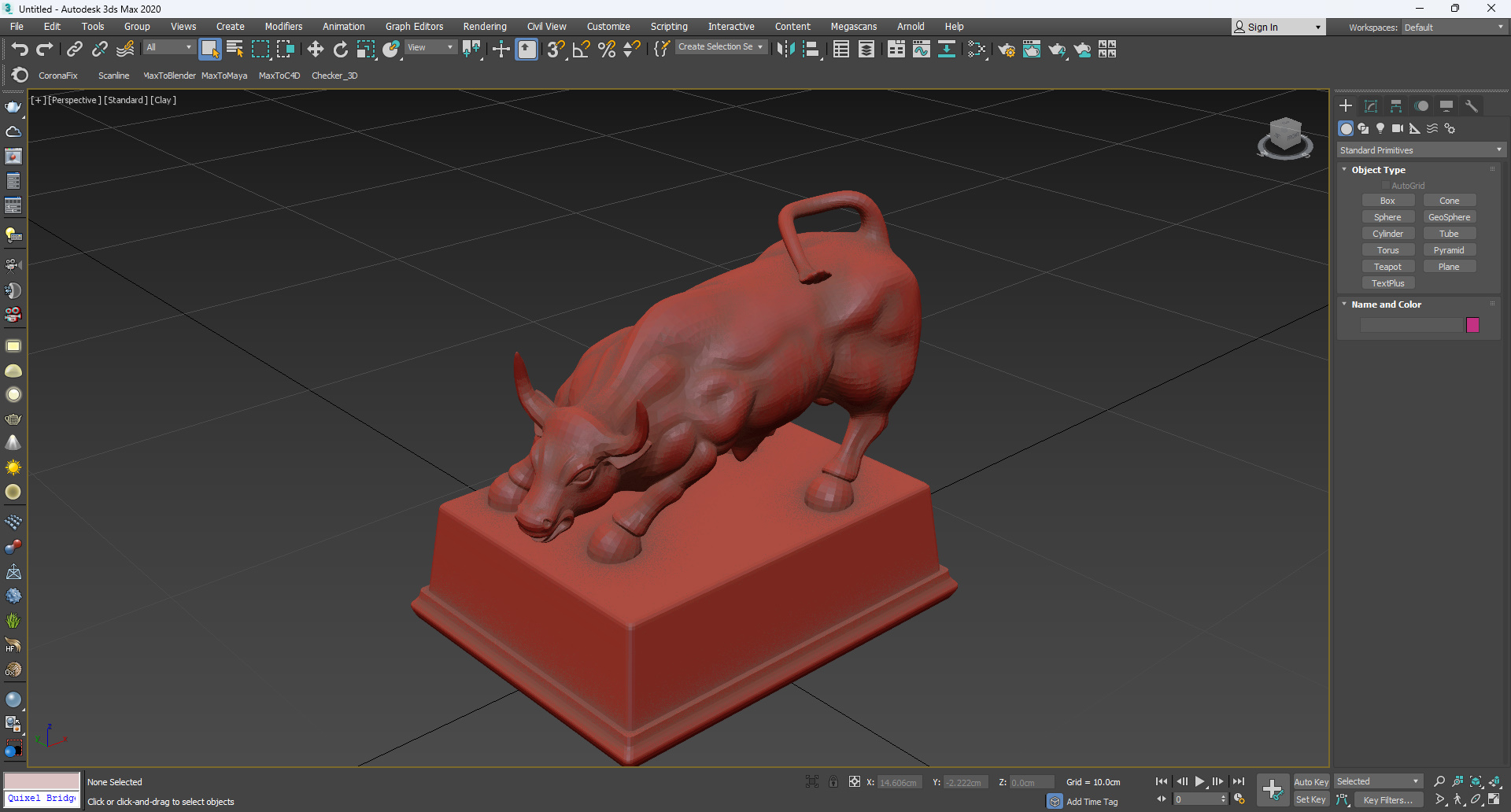The height and width of the screenshot is (812, 1511).
Task: Toggle Percent Snap
Action: [607, 50]
